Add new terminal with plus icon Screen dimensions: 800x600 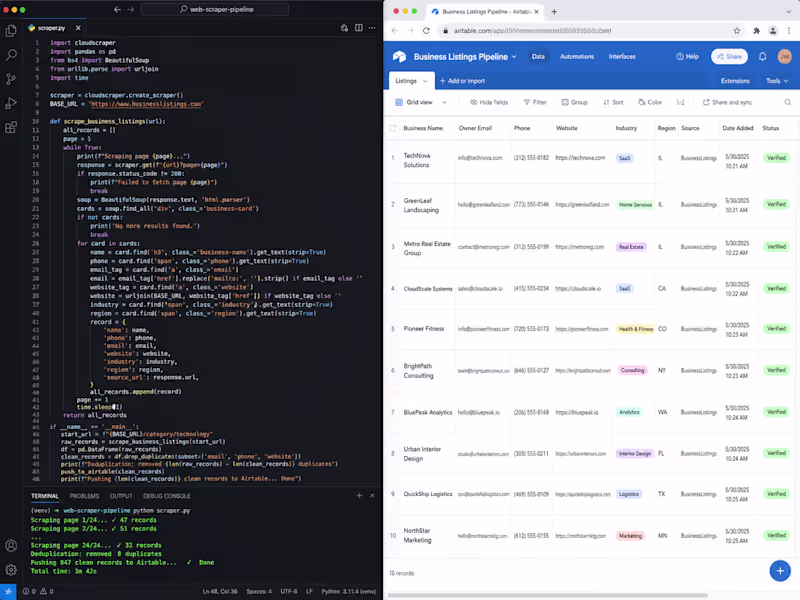(359, 495)
